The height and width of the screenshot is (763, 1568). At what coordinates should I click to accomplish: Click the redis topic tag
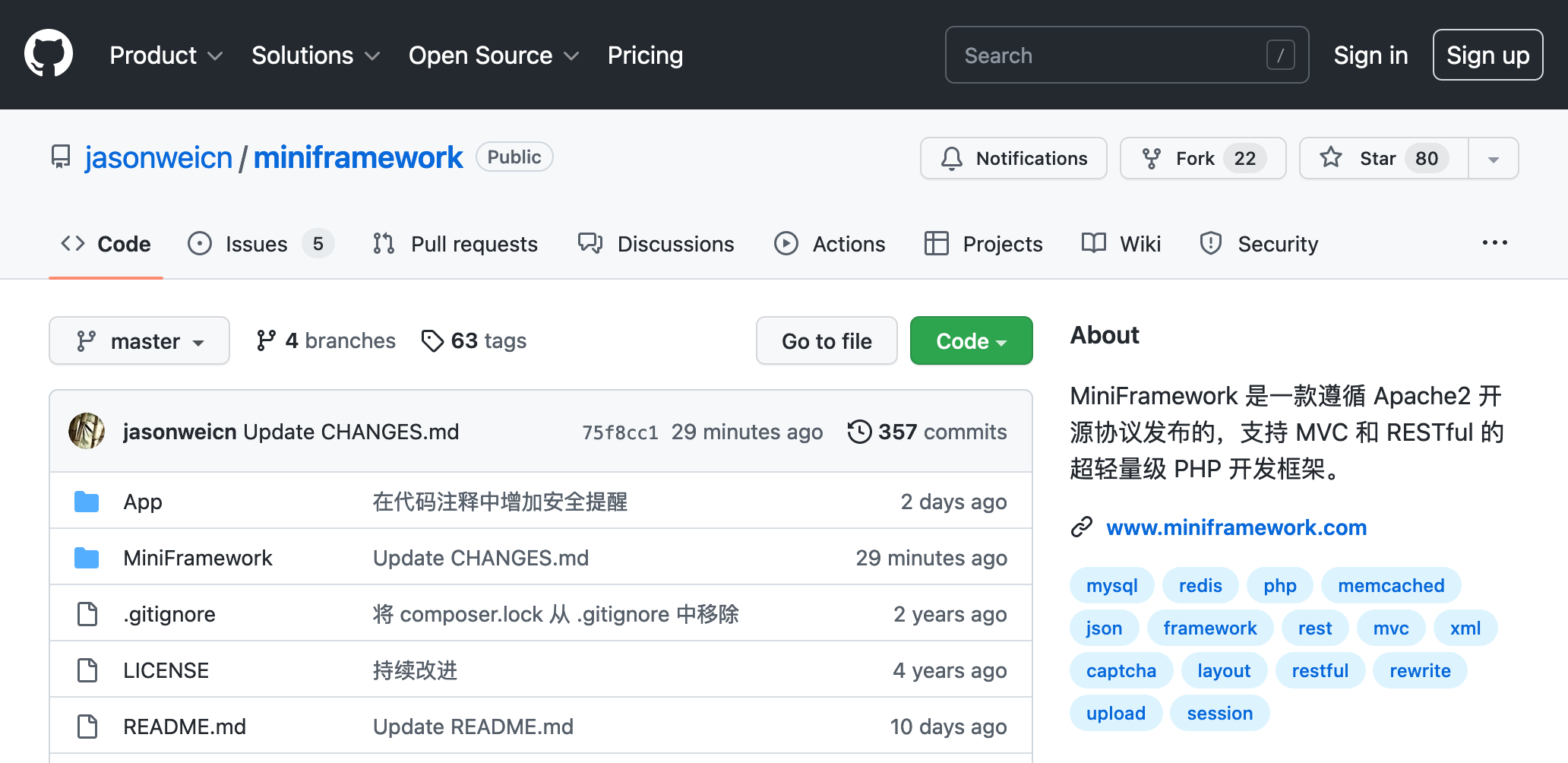coord(1200,585)
